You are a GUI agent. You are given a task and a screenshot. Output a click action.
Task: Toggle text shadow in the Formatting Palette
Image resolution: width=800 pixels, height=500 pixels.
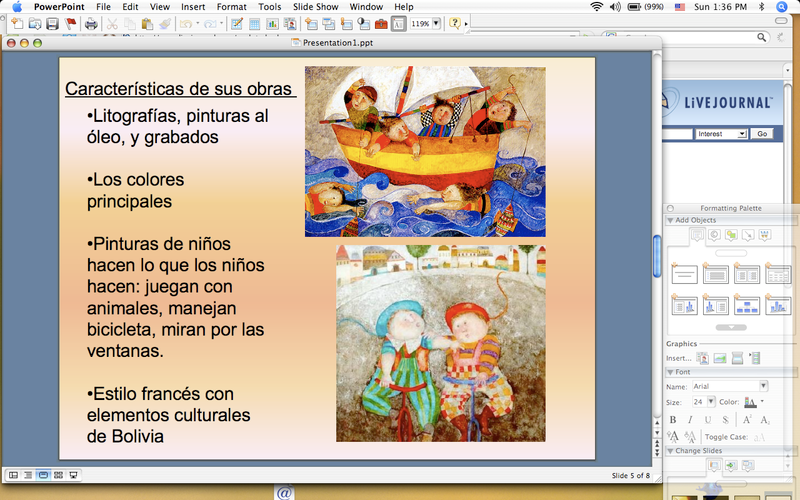coord(725,419)
